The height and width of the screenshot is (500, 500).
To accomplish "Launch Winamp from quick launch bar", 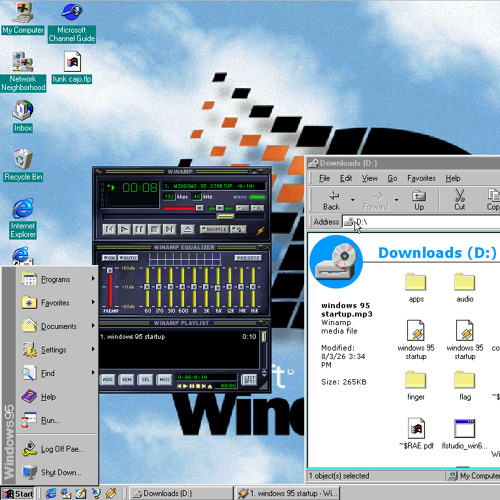I will click(x=111, y=493).
